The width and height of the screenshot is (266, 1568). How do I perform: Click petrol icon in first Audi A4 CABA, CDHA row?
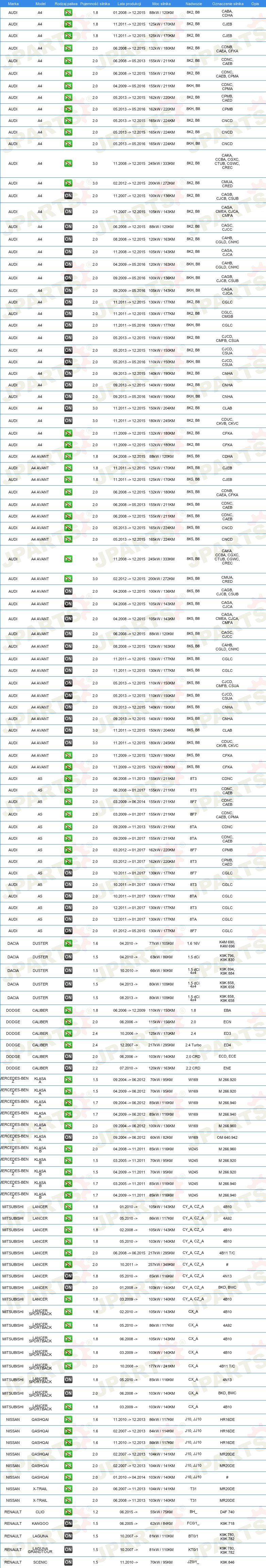pos(68,12)
